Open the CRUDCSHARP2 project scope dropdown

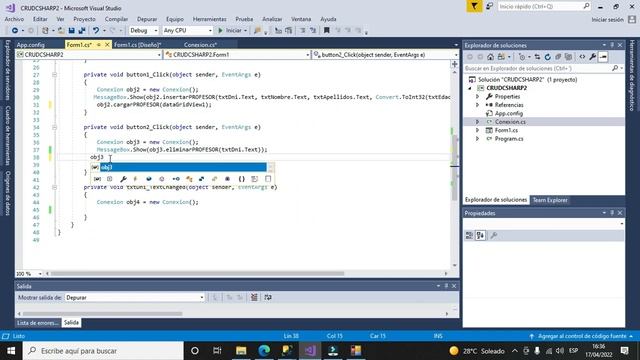click(89, 55)
